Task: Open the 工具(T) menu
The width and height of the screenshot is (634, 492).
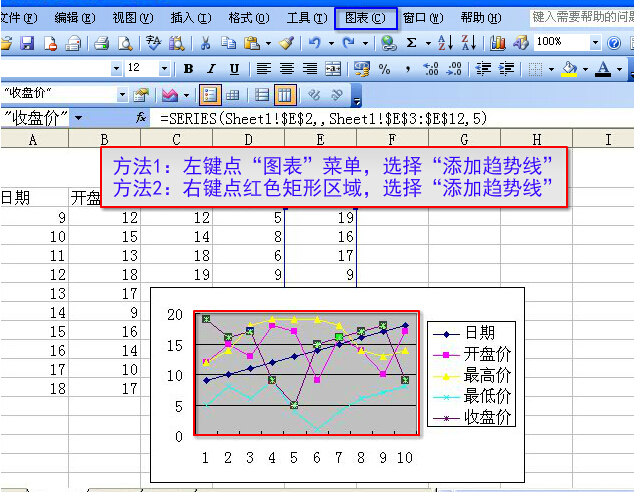Action: tap(307, 18)
